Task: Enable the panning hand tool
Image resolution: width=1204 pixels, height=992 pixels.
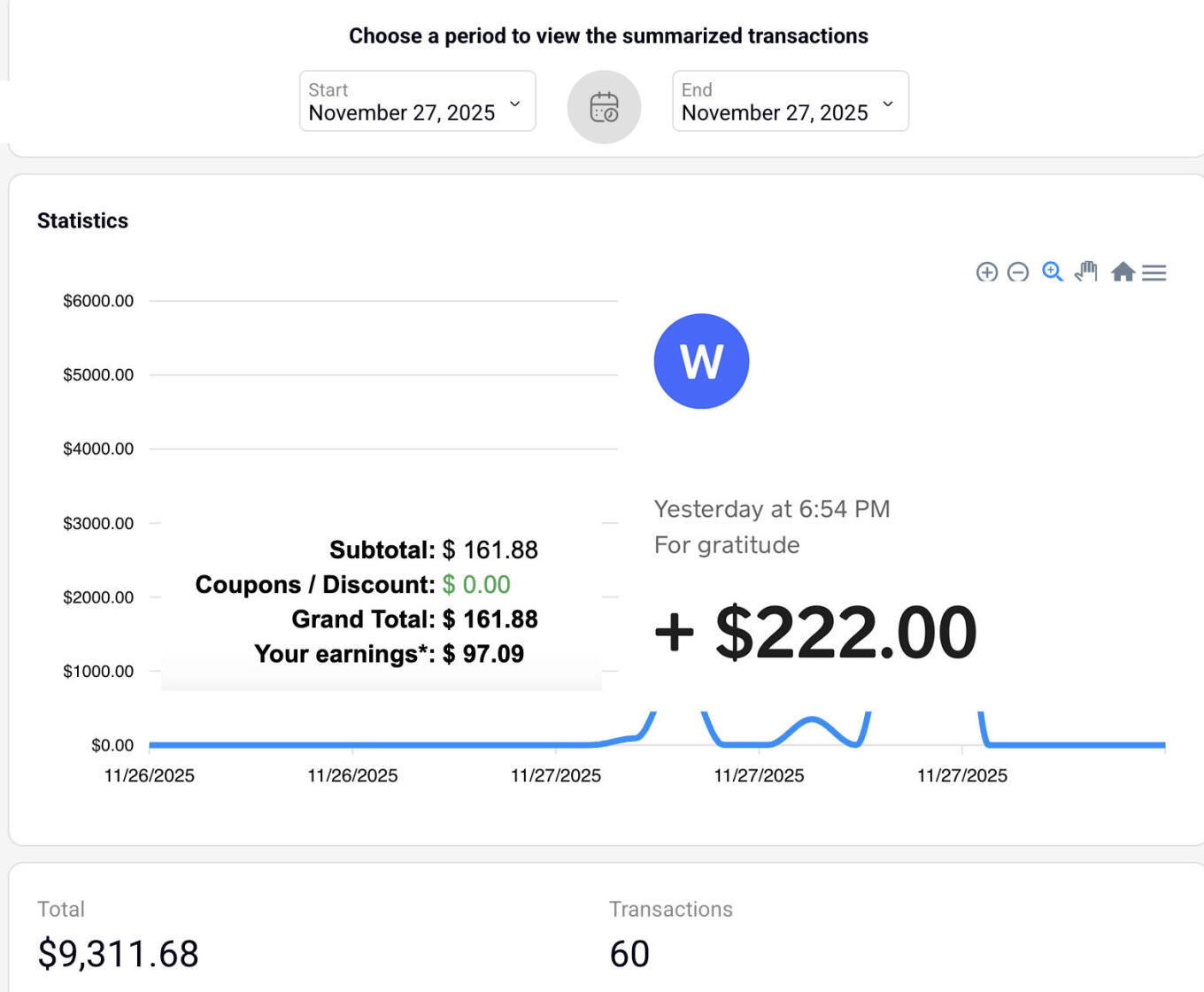Action: click(x=1086, y=272)
